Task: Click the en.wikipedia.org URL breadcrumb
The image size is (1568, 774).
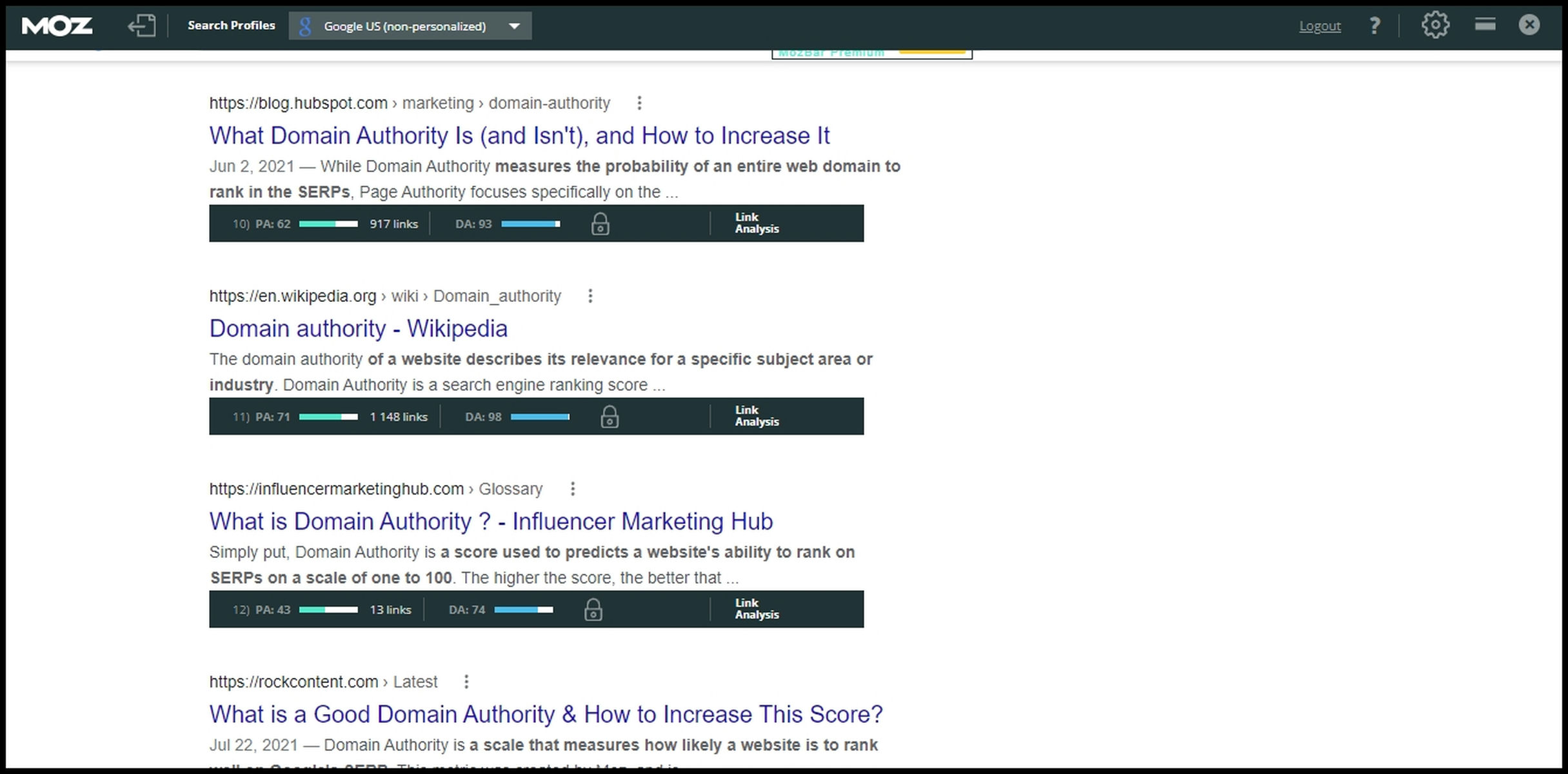Action: [x=385, y=296]
